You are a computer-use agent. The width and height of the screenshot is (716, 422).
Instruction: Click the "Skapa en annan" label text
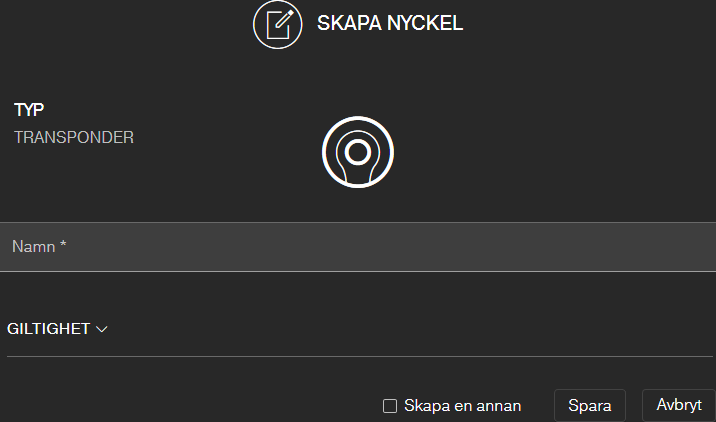click(463, 406)
